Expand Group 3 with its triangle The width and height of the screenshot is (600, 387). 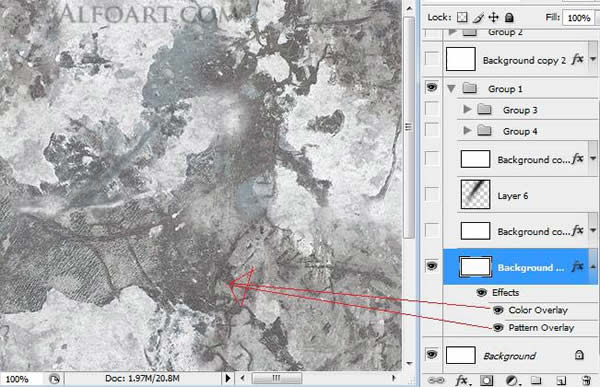click(467, 109)
